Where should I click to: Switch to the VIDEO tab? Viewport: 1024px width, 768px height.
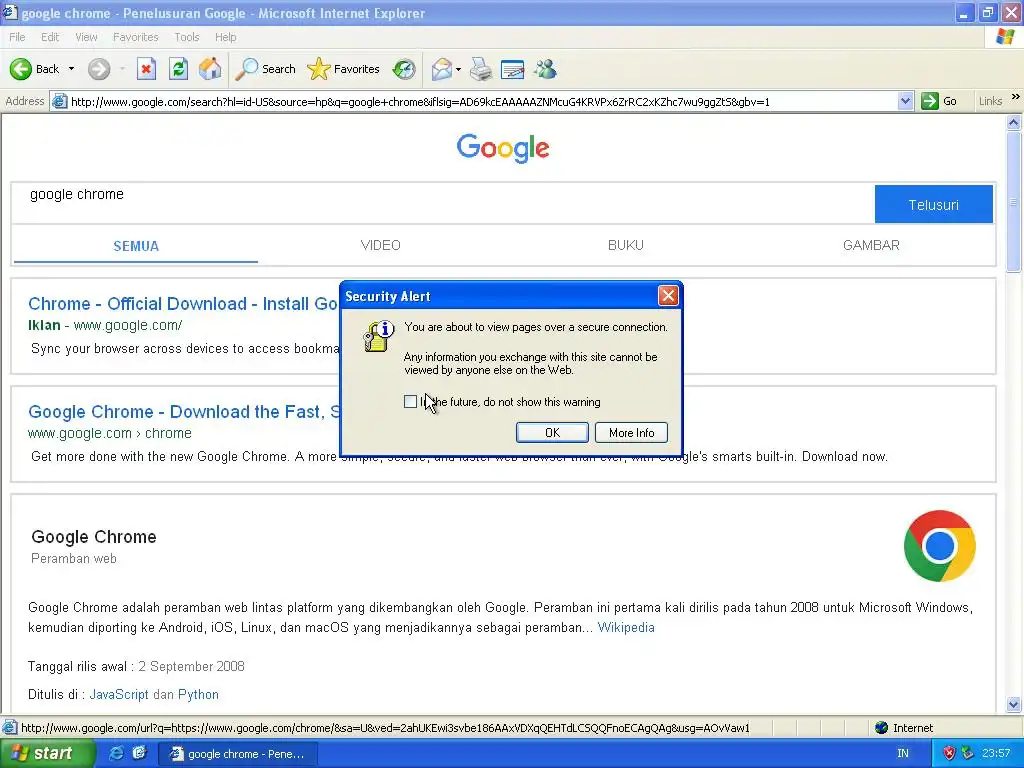(381, 246)
